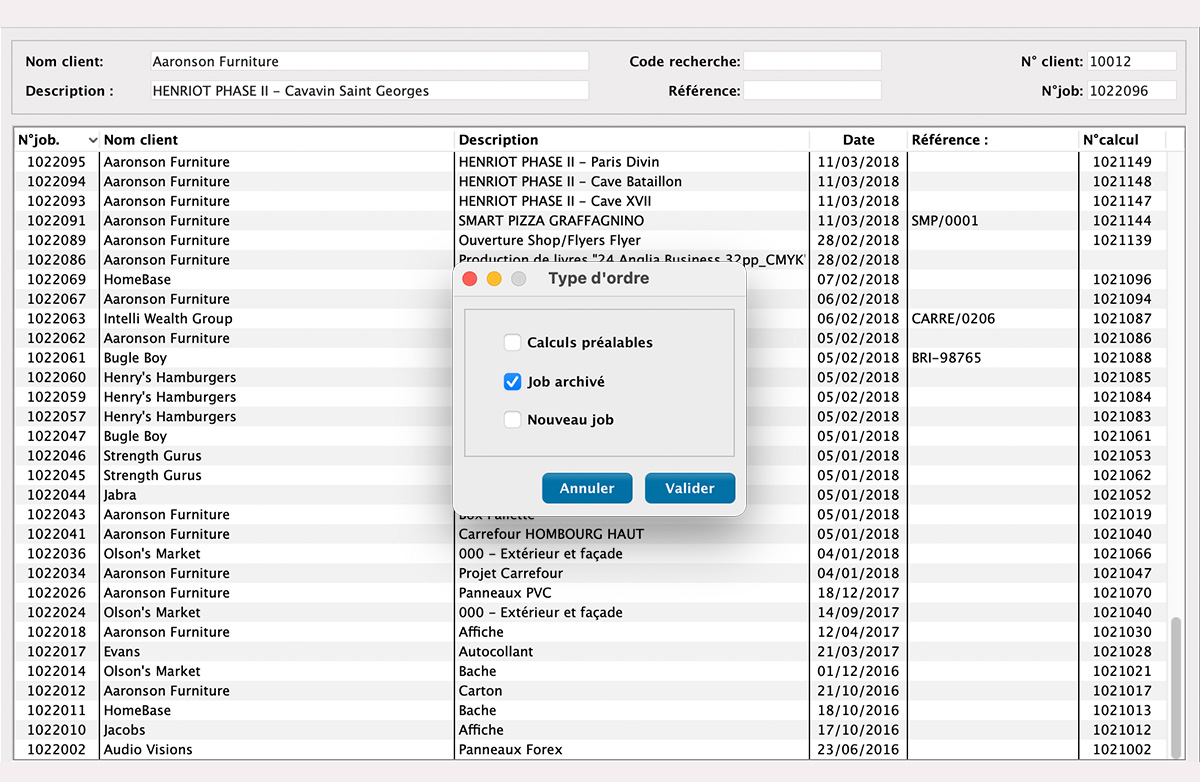This screenshot has width=1200, height=782.
Task: Uncheck the Job archivé checkbox
Action: (512, 382)
